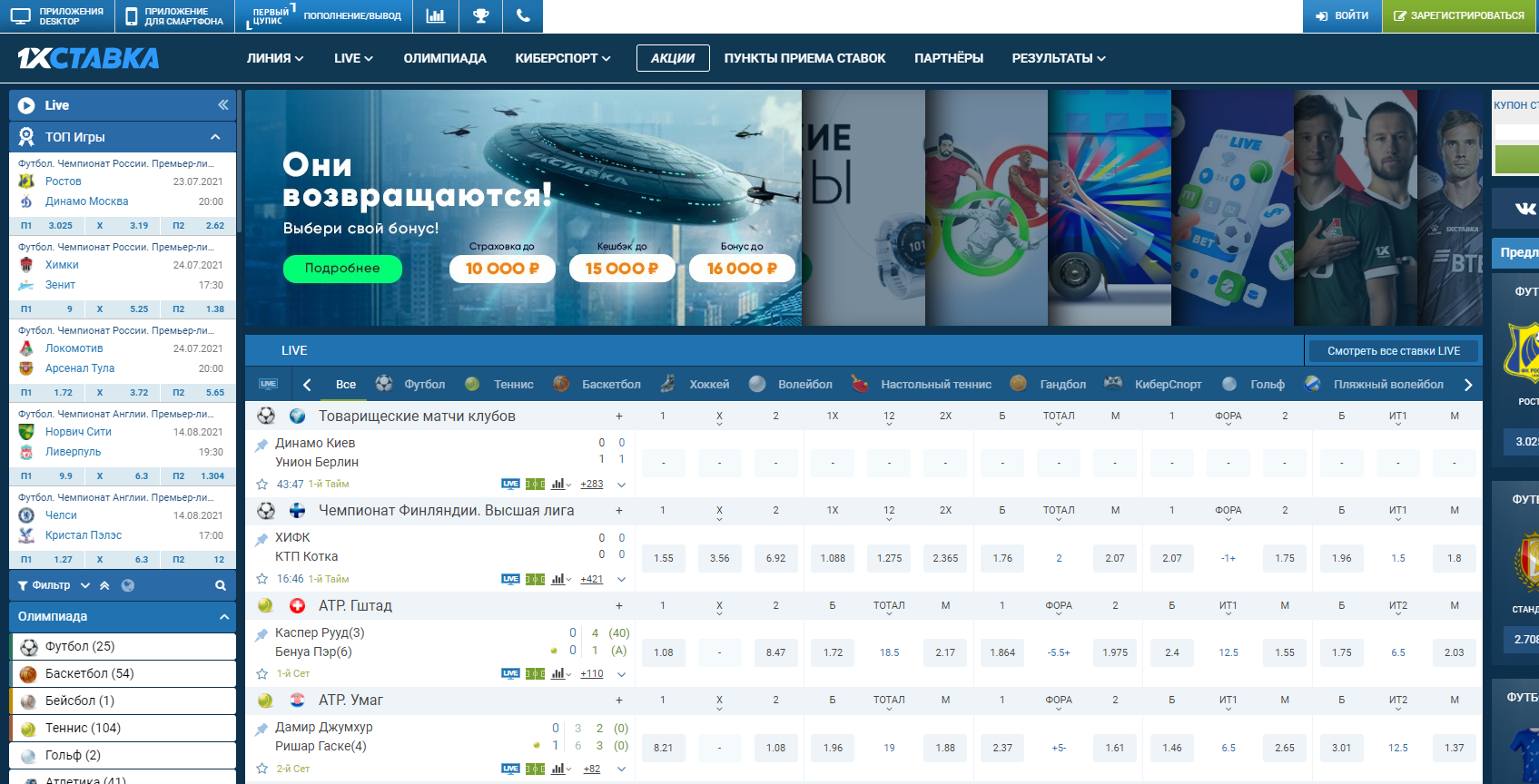
Task: Click odds 1.55 for ХИФК win
Action: 664,558
